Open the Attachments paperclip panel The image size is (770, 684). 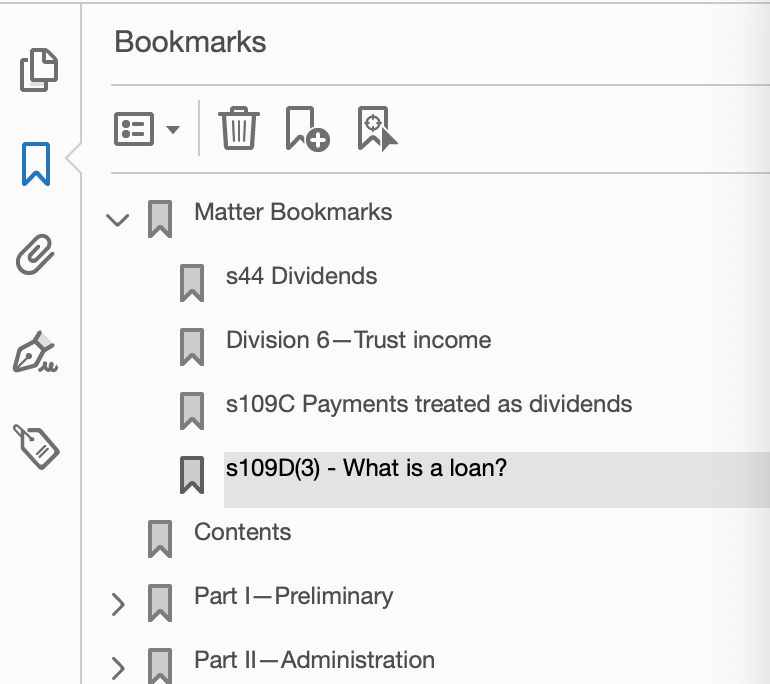(35, 254)
